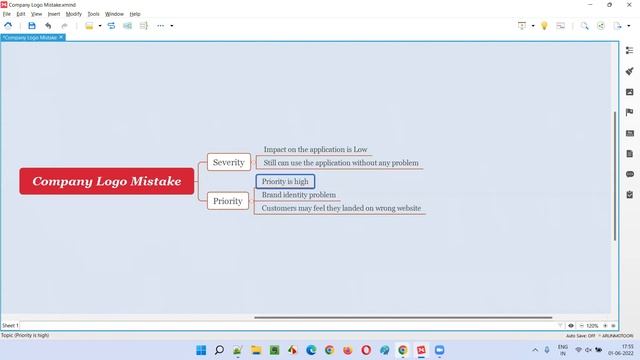Image resolution: width=640 pixels, height=360 pixels.
Task: Click the magnifier Search icon
Action: pyautogui.click(x=584, y=26)
